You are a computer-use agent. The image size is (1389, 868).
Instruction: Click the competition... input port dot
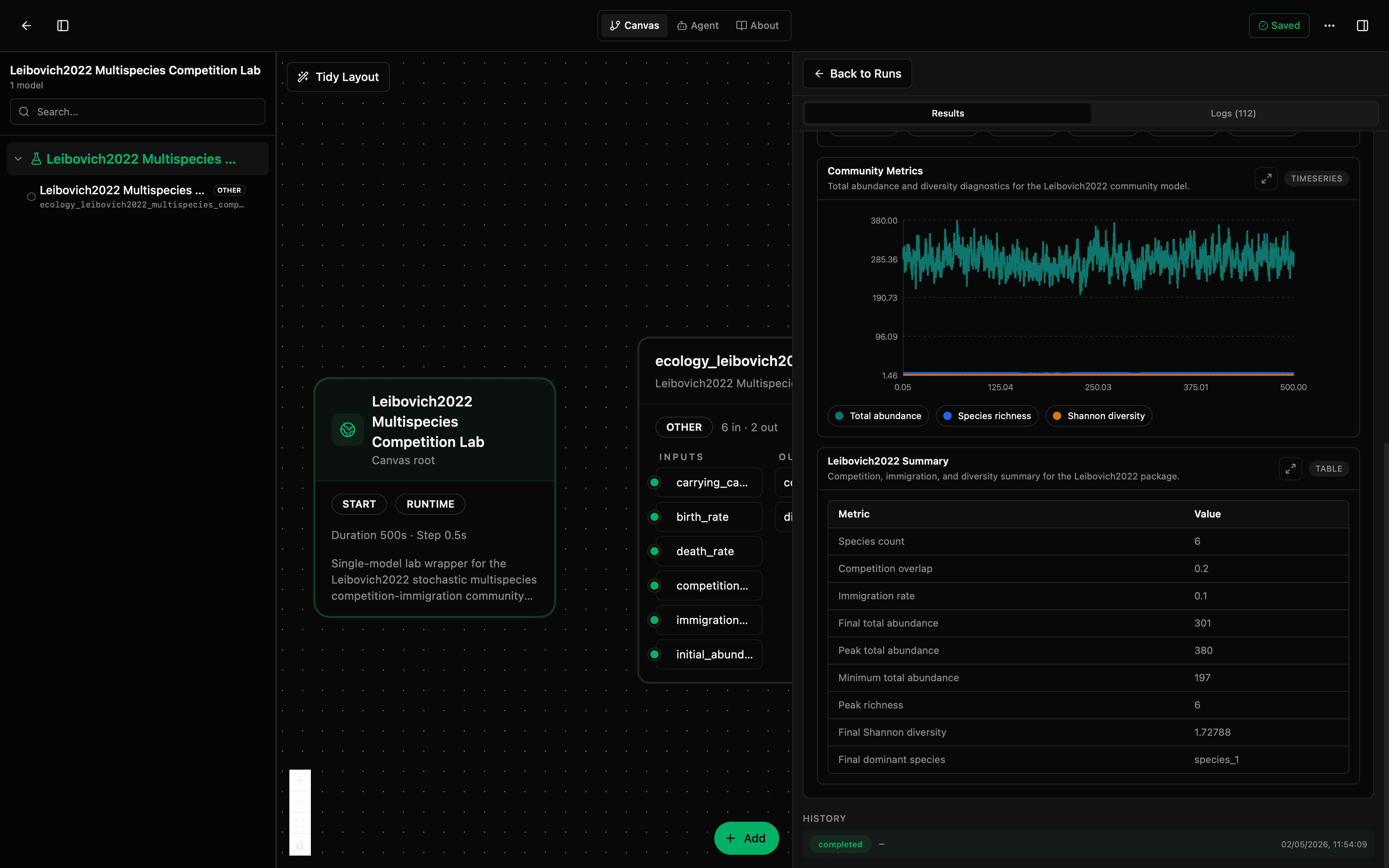[654, 586]
